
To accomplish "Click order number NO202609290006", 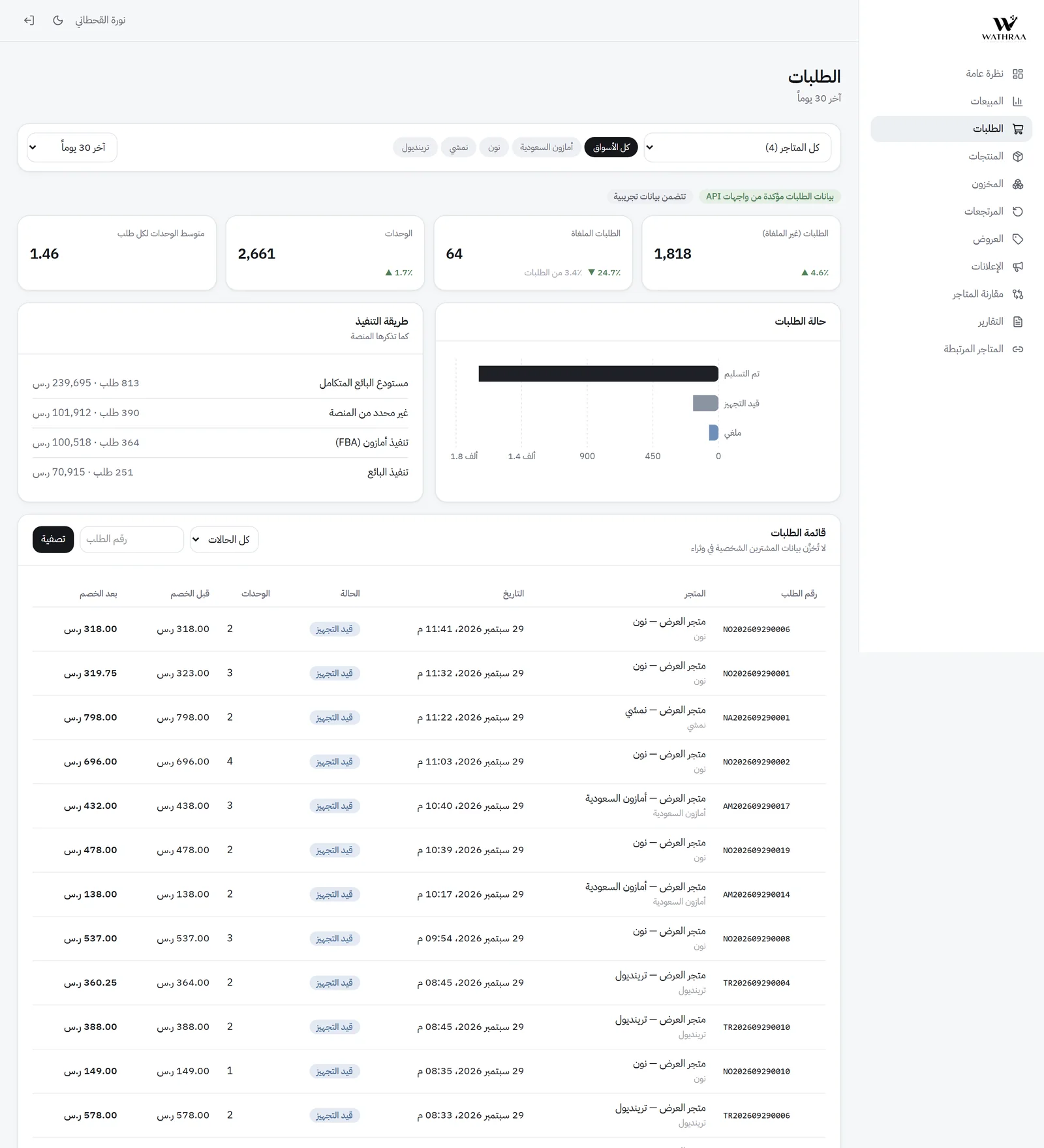I will click(x=756, y=629).
